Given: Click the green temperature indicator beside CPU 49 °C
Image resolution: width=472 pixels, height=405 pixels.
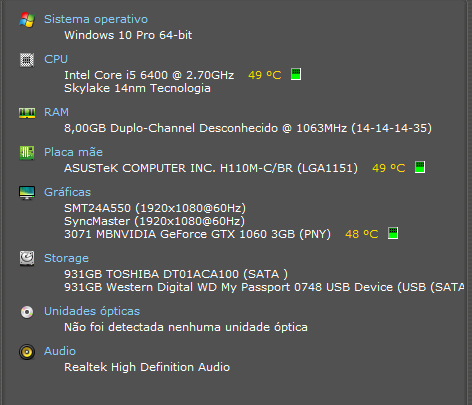Looking at the screenshot, I should coord(296,74).
